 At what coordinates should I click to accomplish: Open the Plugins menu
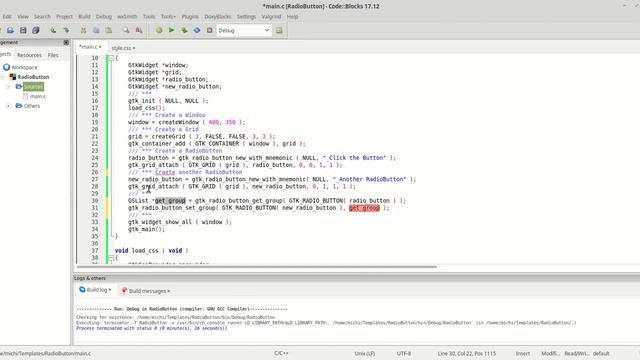190,17
